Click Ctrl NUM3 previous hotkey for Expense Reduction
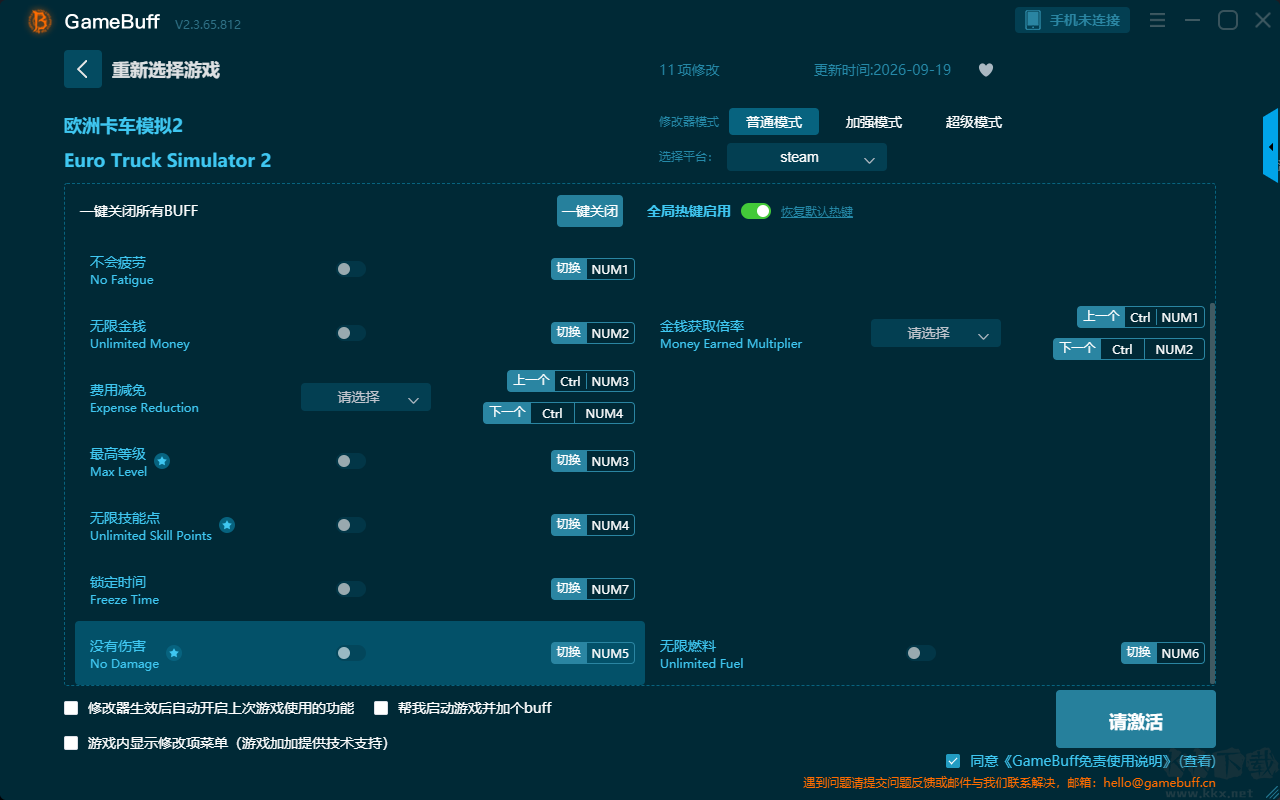 (571, 381)
